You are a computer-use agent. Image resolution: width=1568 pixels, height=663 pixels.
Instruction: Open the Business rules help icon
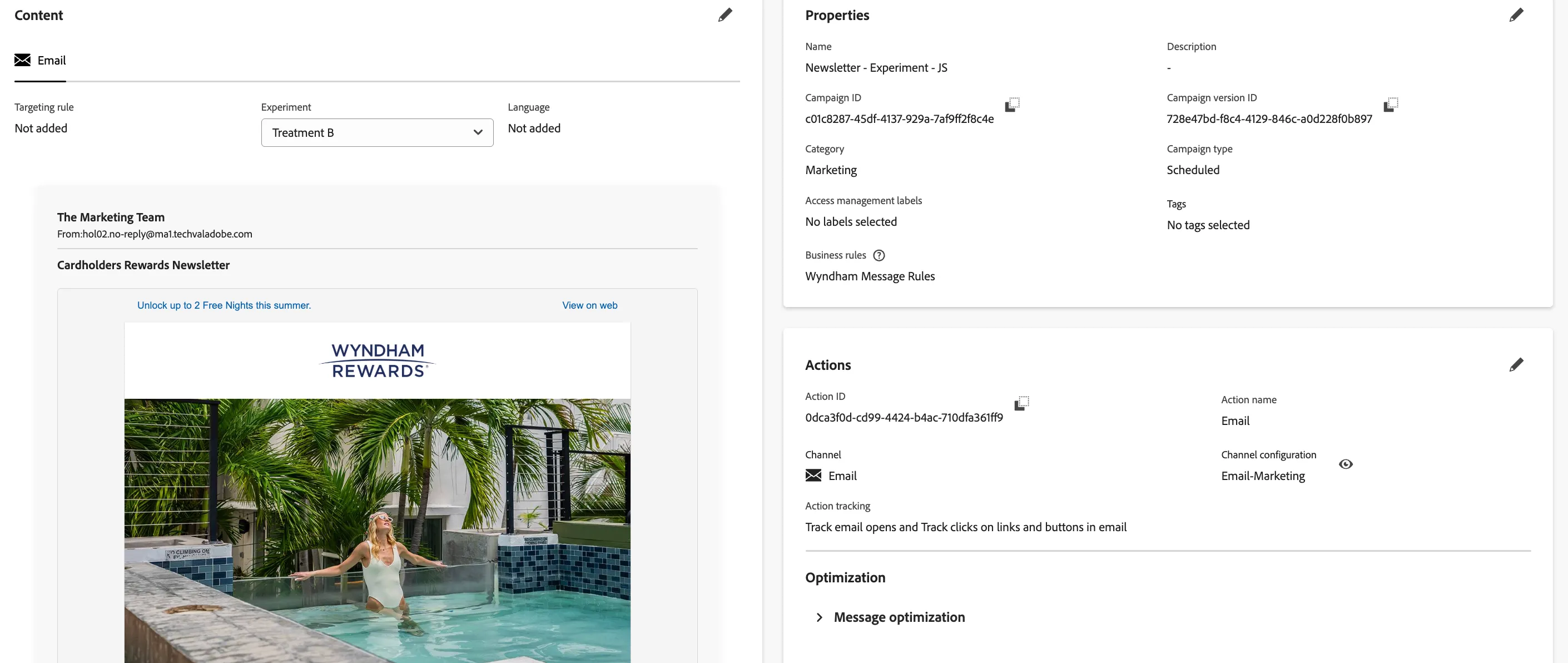coord(879,255)
